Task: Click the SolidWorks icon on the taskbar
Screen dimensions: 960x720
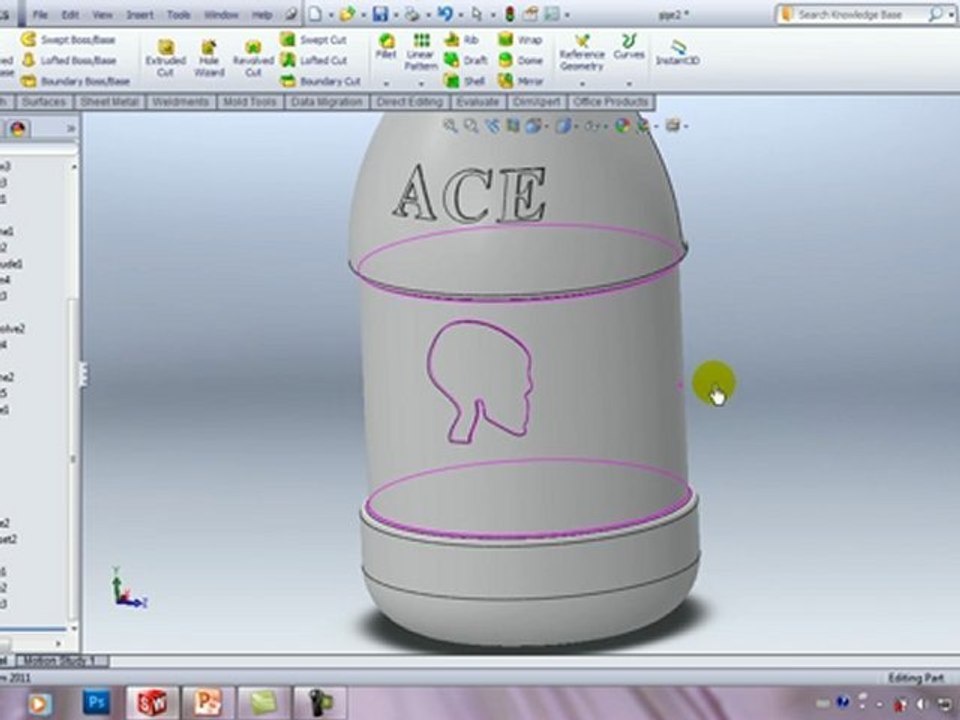Action: point(152,702)
